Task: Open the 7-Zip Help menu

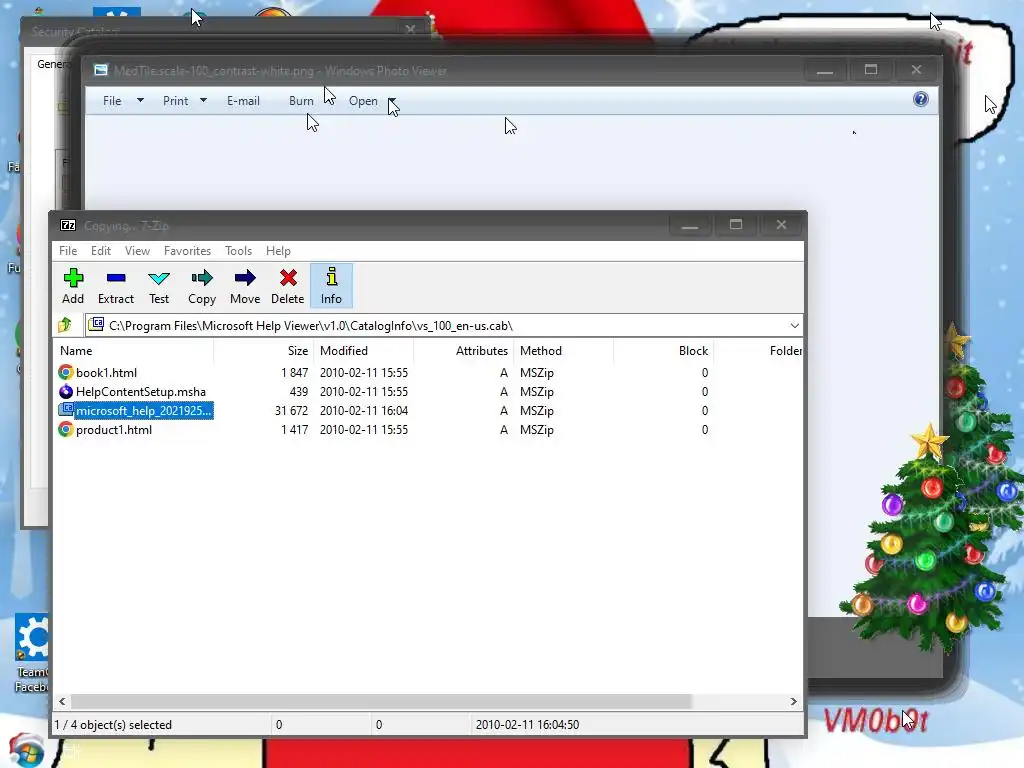Action: pos(278,251)
